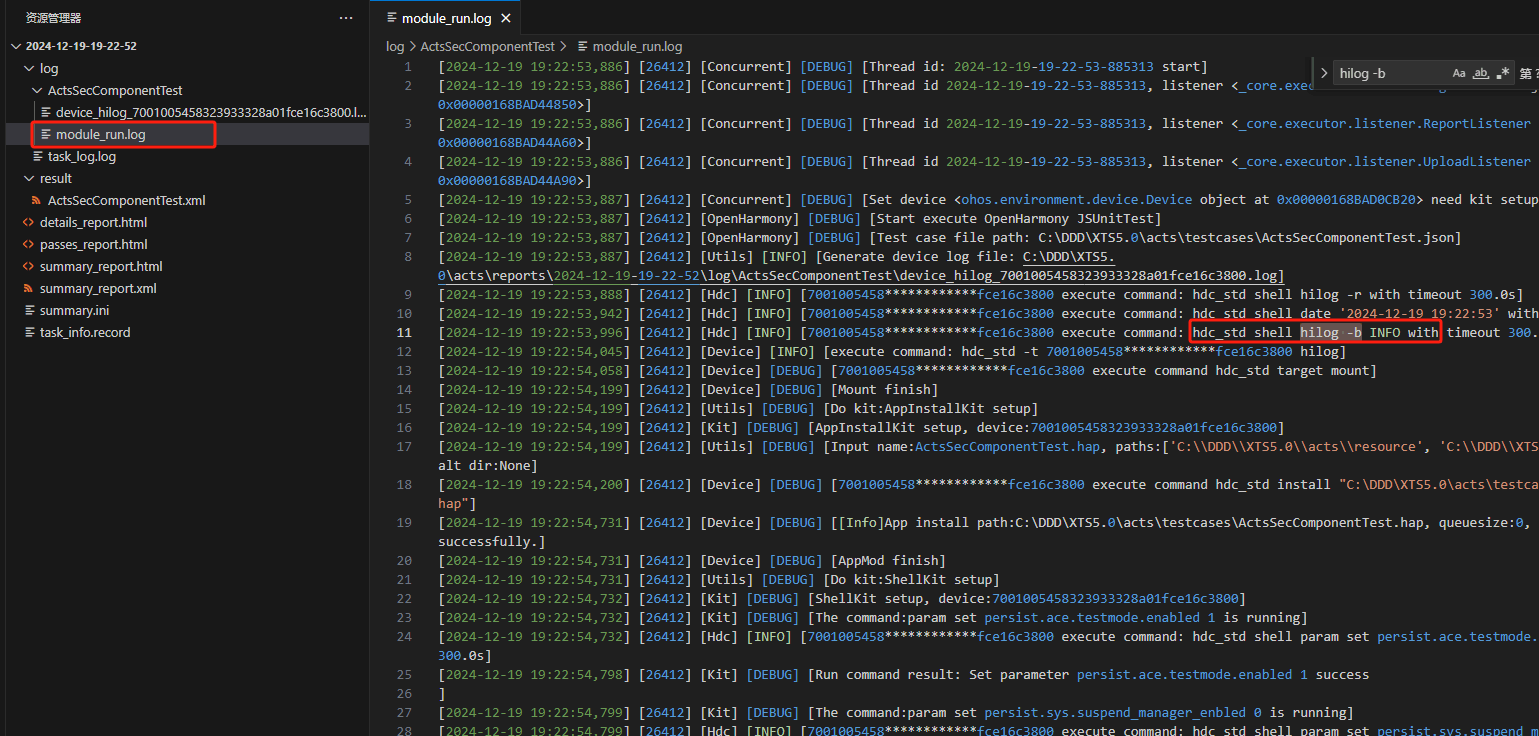Image resolution: width=1539 pixels, height=736 pixels.
Task: Click the details_report.html file icon
Action: point(28,222)
